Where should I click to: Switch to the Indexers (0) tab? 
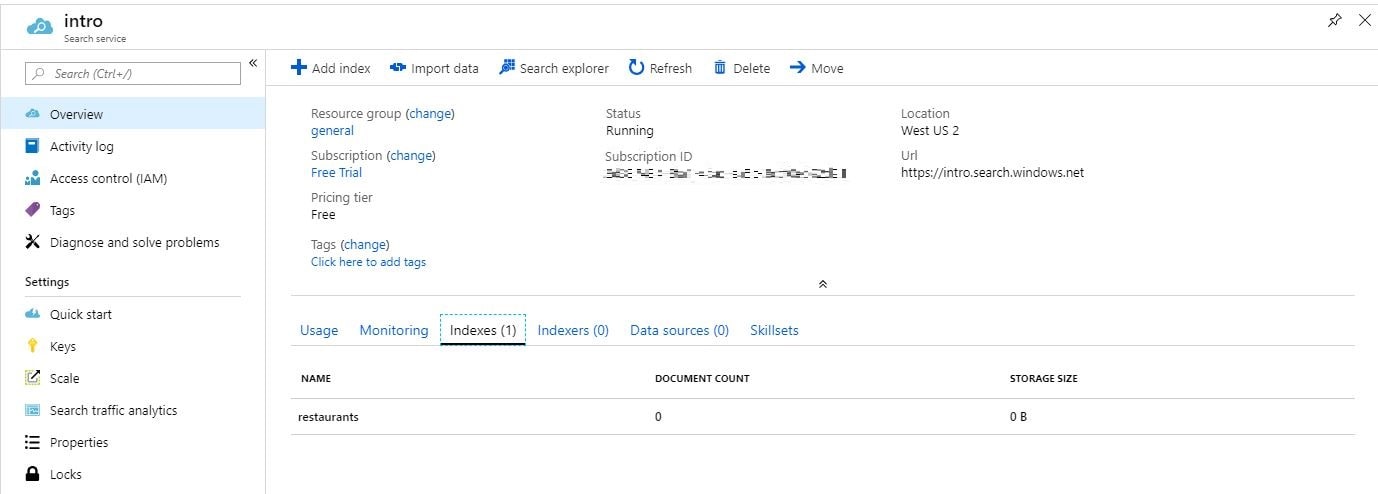(x=573, y=330)
